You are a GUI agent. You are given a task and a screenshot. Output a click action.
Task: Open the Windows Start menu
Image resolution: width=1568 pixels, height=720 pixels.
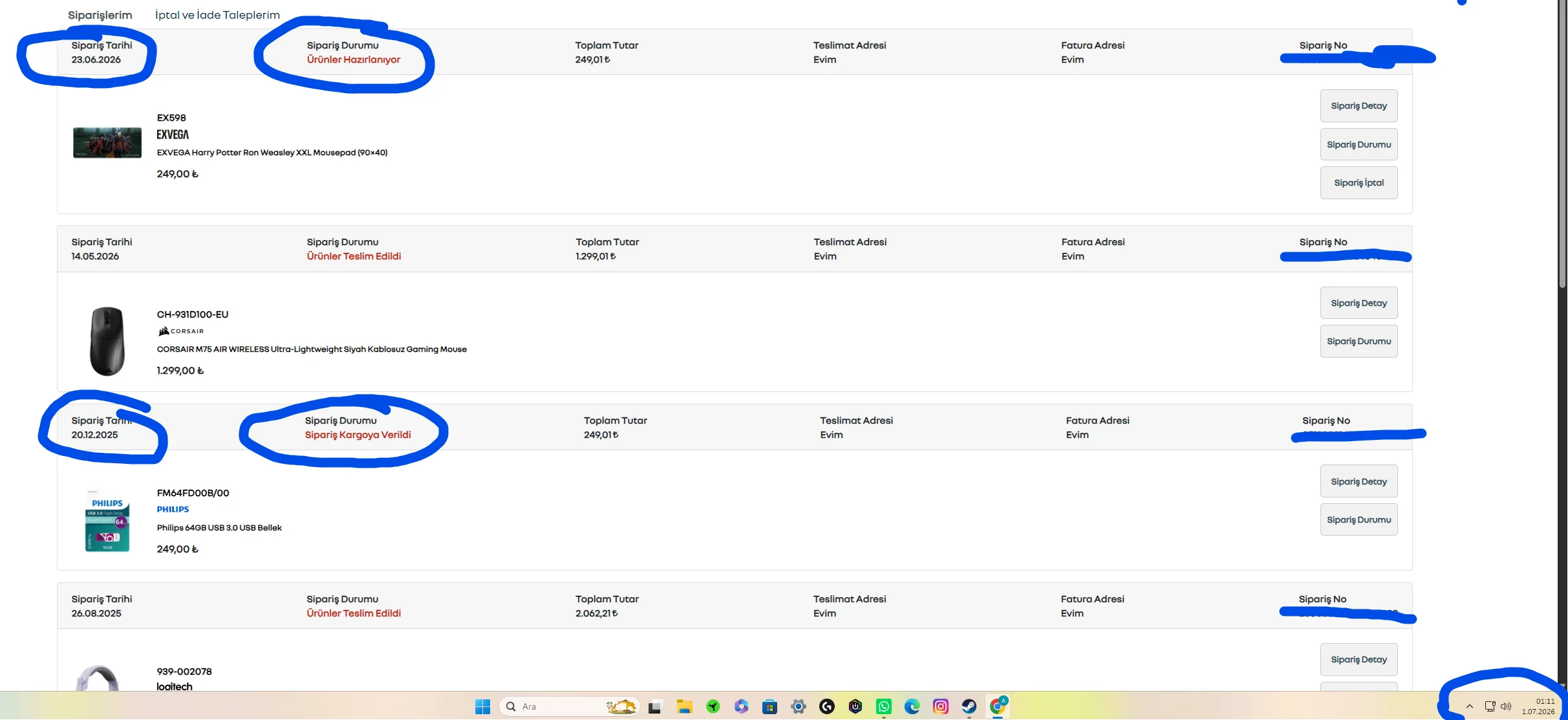[482, 706]
